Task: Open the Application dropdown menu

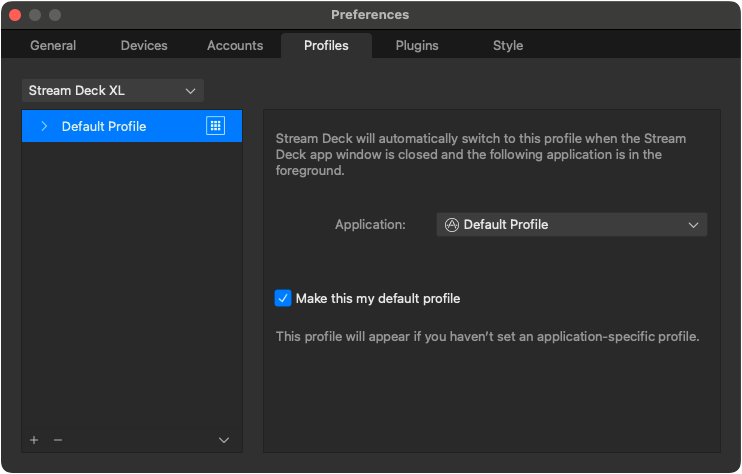Action: point(571,225)
